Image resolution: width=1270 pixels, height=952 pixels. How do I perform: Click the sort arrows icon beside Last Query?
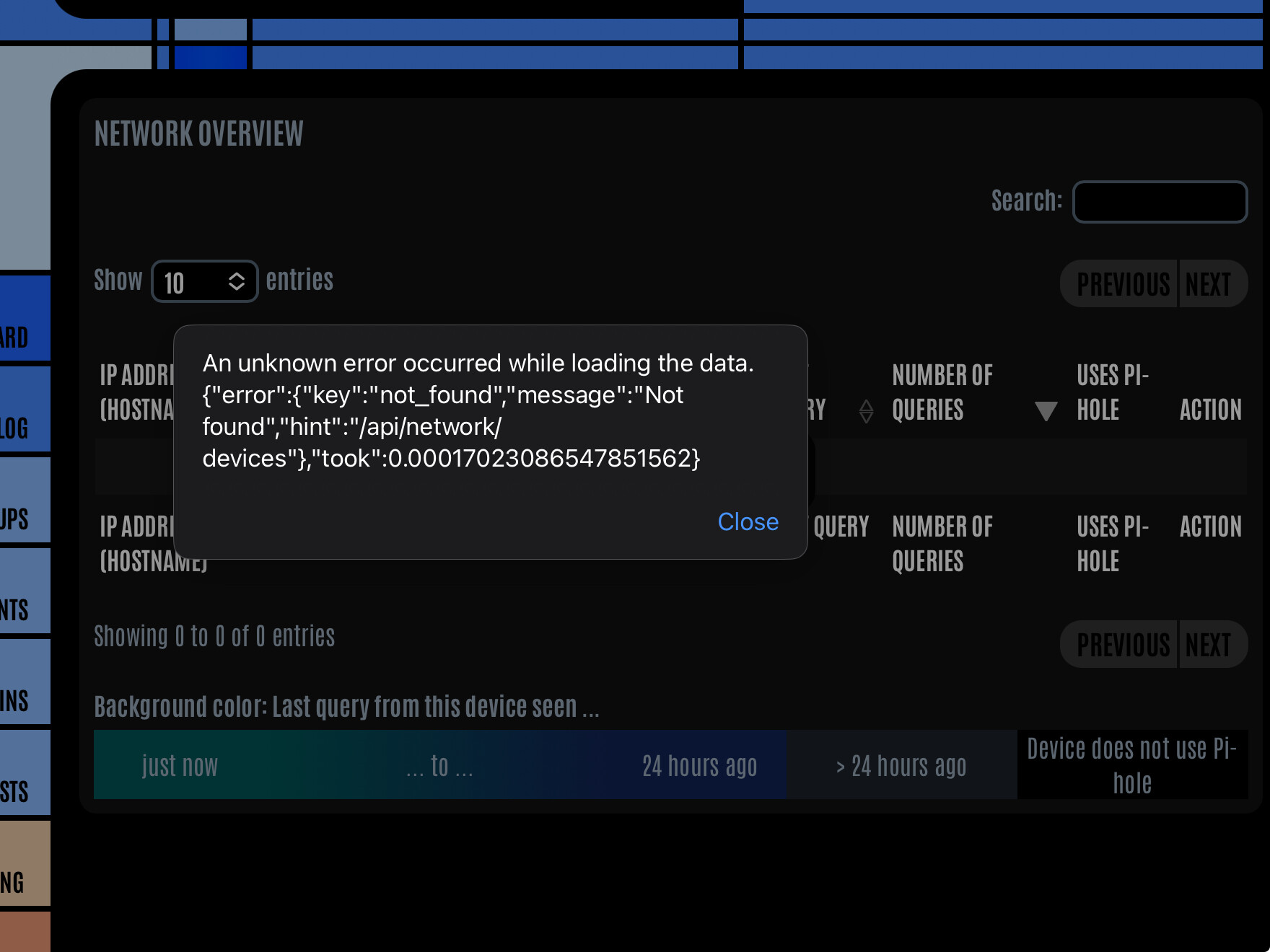click(x=867, y=410)
